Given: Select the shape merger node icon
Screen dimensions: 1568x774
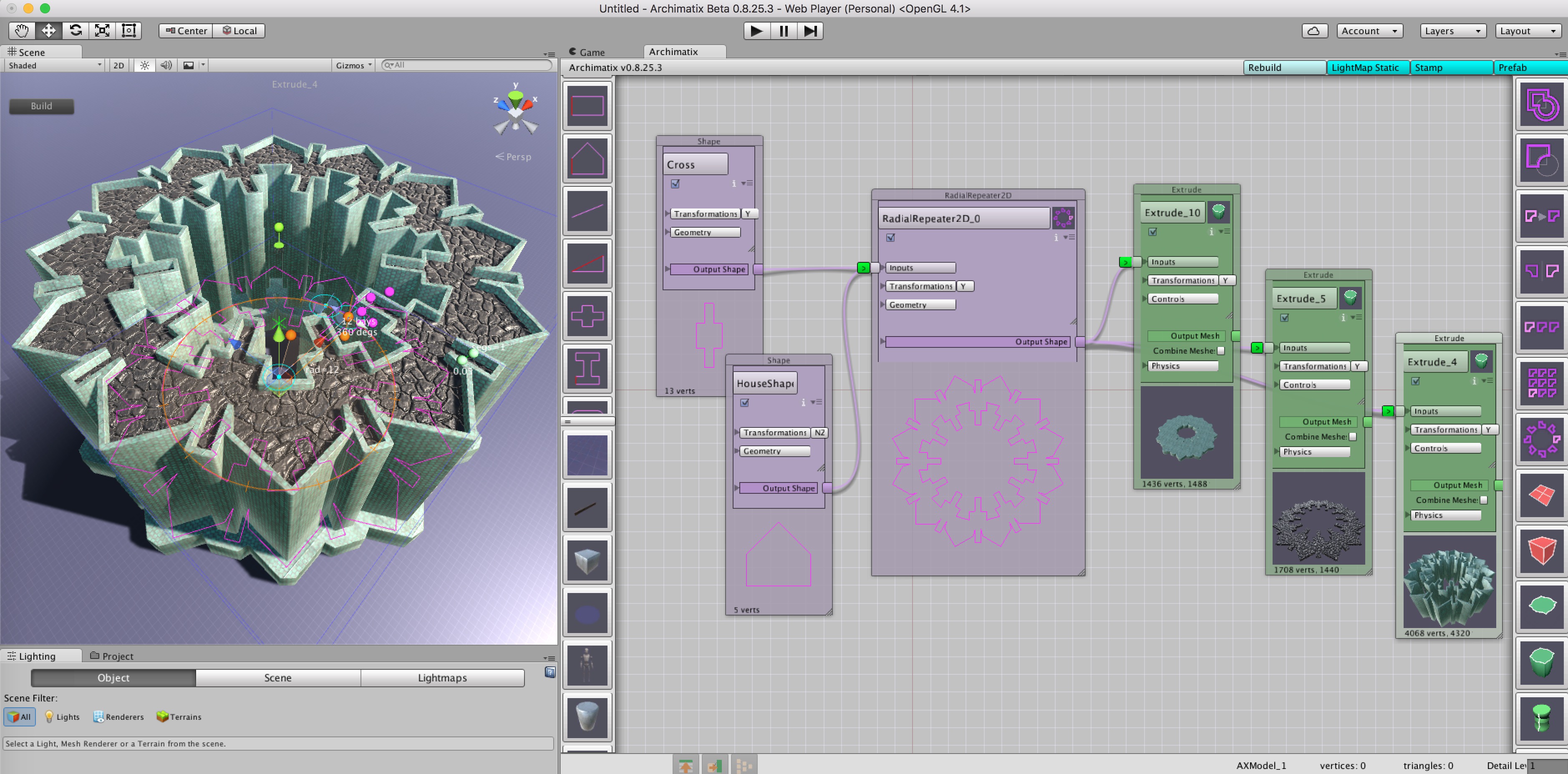Looking at the screenshot, I should coord(1541,105).
